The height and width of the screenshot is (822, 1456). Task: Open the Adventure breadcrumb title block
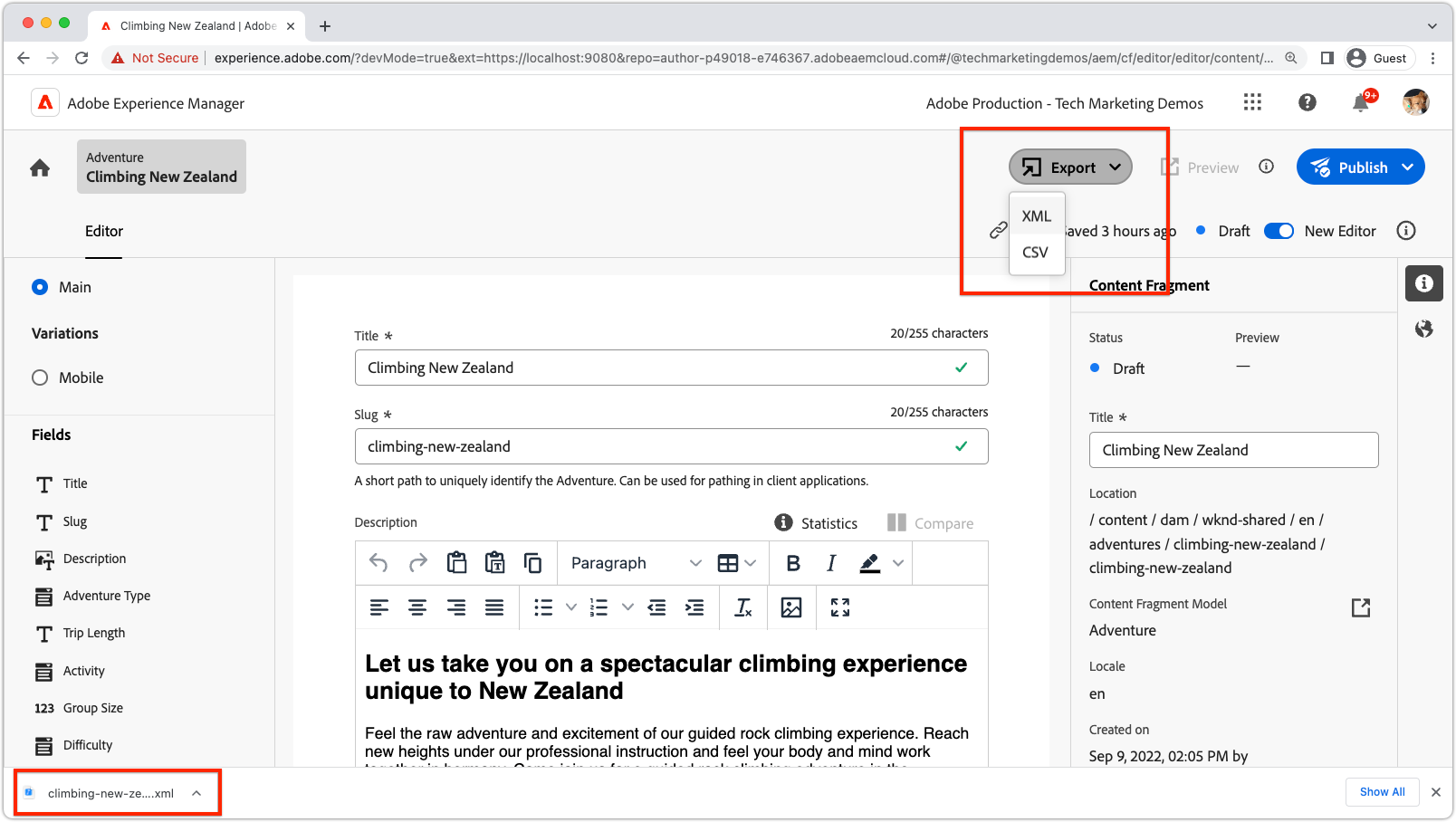[x=161, y=167]
